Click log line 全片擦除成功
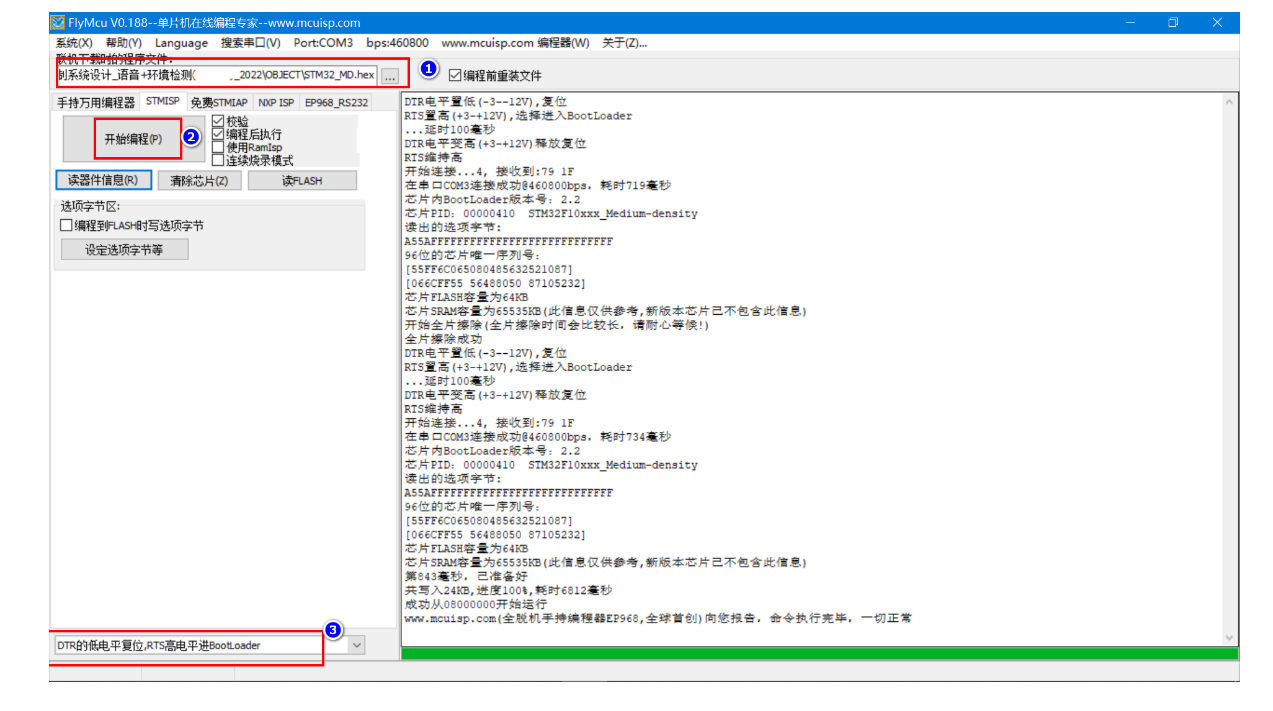This screenshot has height=711, width=1273. [x=443, y=339]
